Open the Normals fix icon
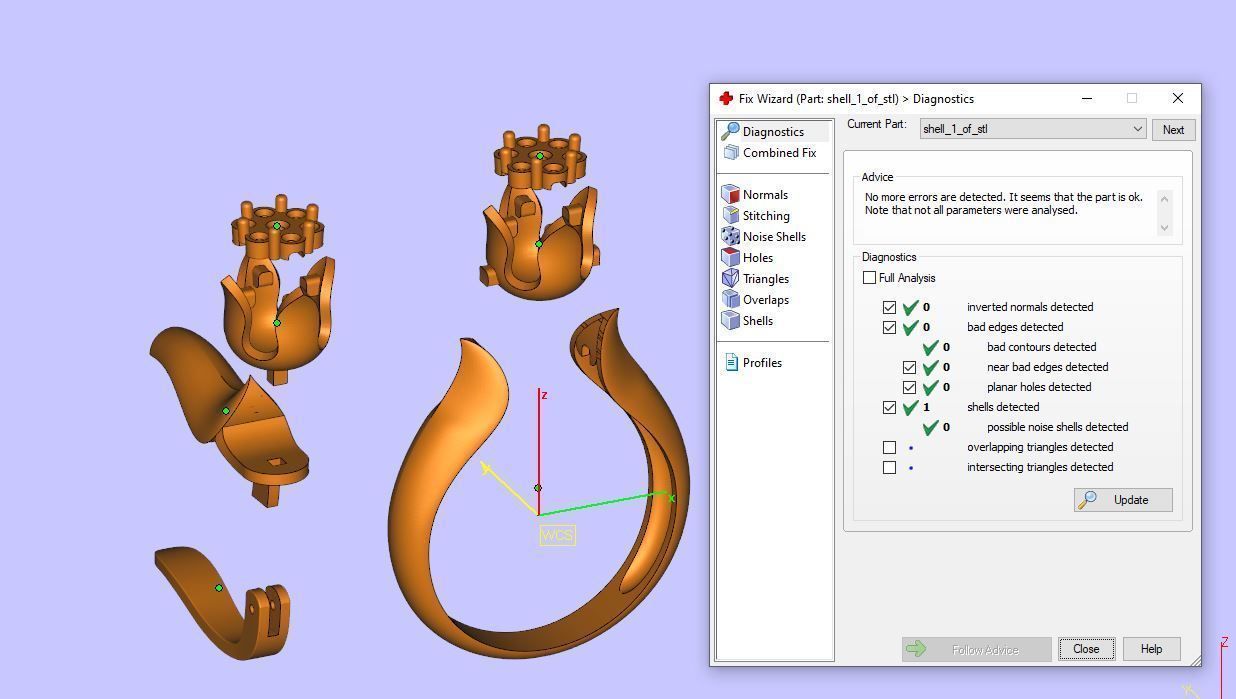This screenshot has width=1236, height=699. pos(730,195)
